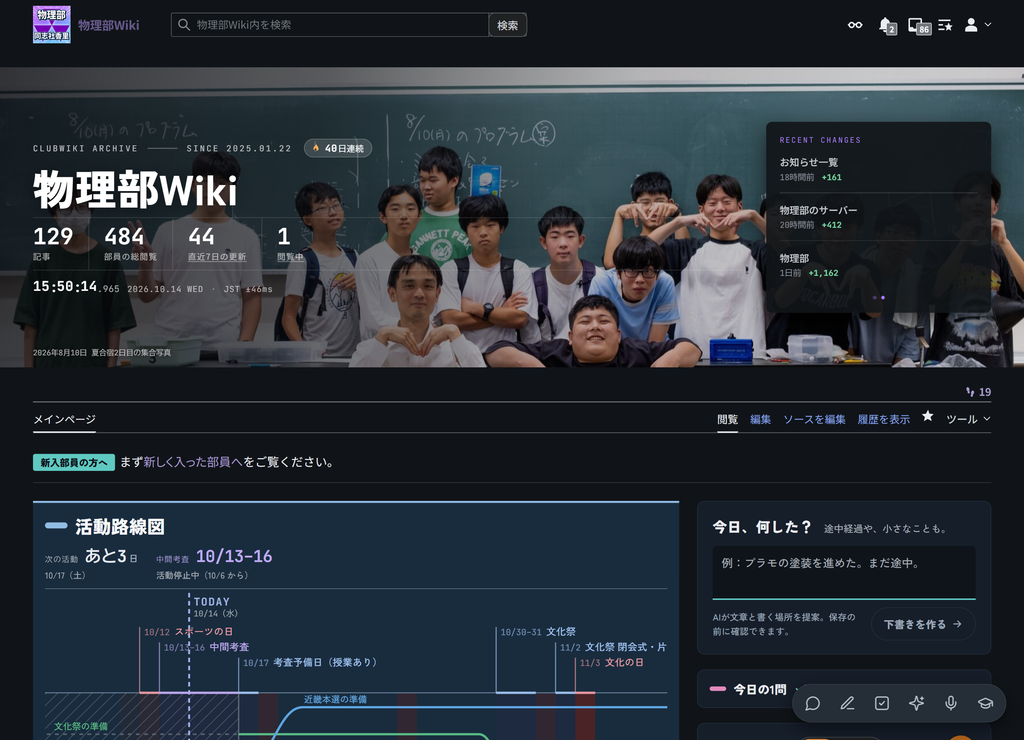This screenshot has width=1024, height=740.
Task: Click the RECENT CHANGES panel heading
Action: tap(820, 140)
